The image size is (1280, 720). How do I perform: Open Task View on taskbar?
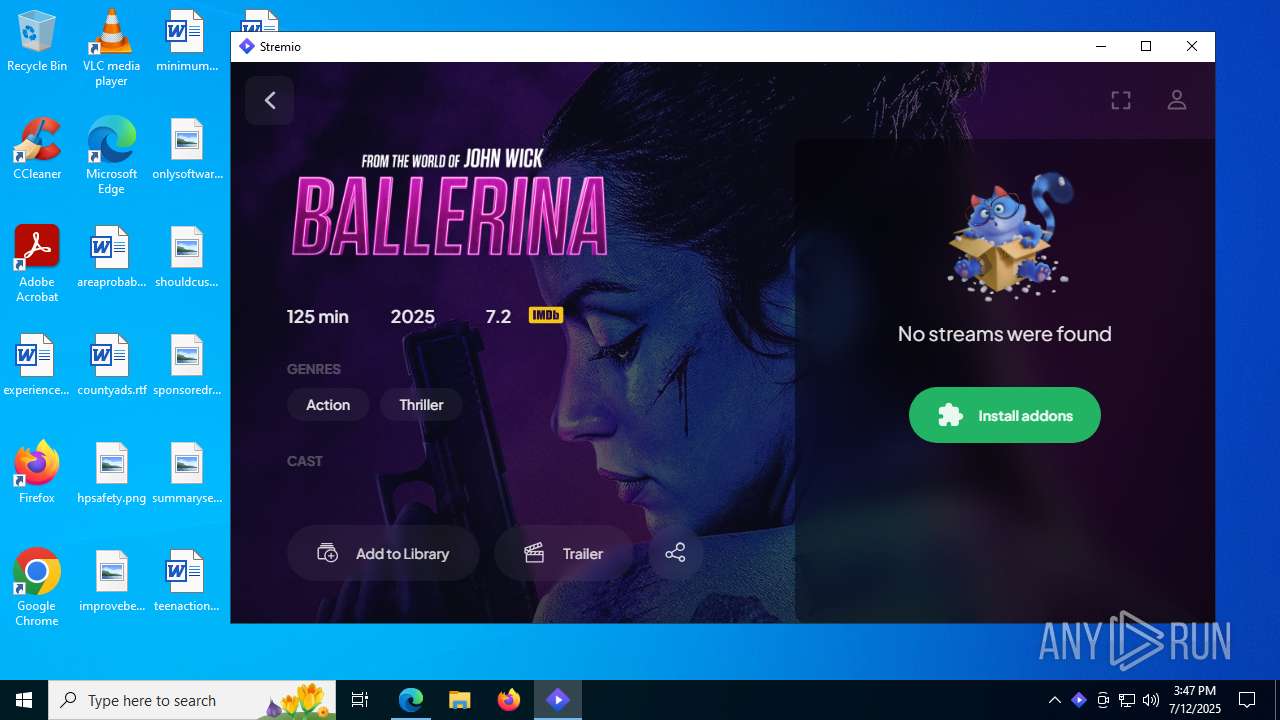click(x=360, y=700)
